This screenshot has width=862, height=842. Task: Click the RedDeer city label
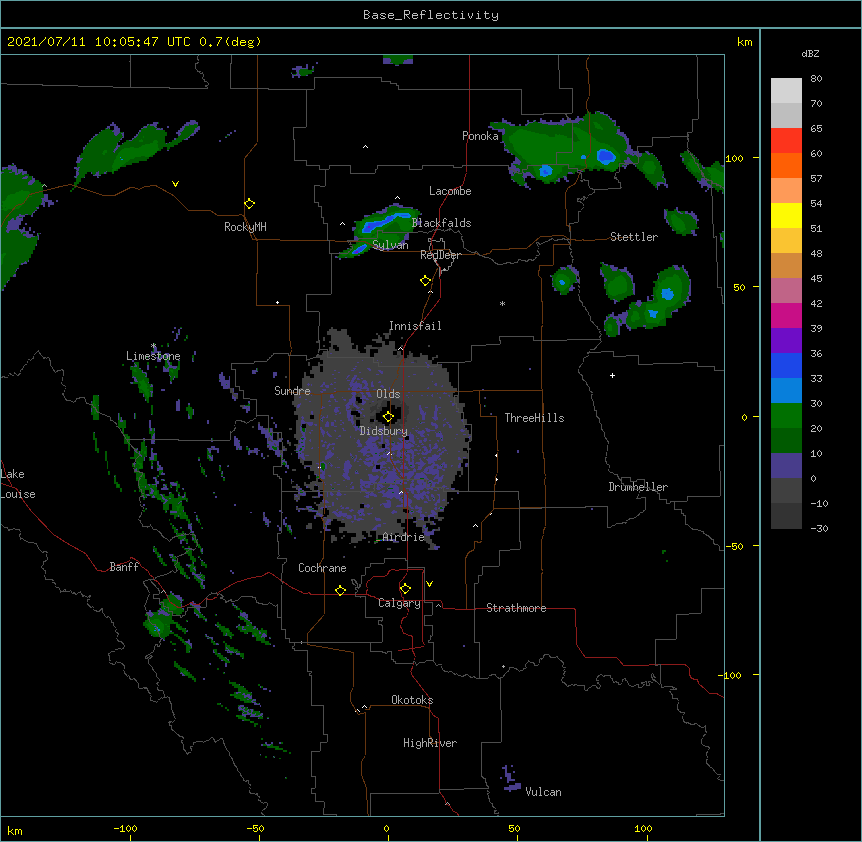(x=440, y=255)
